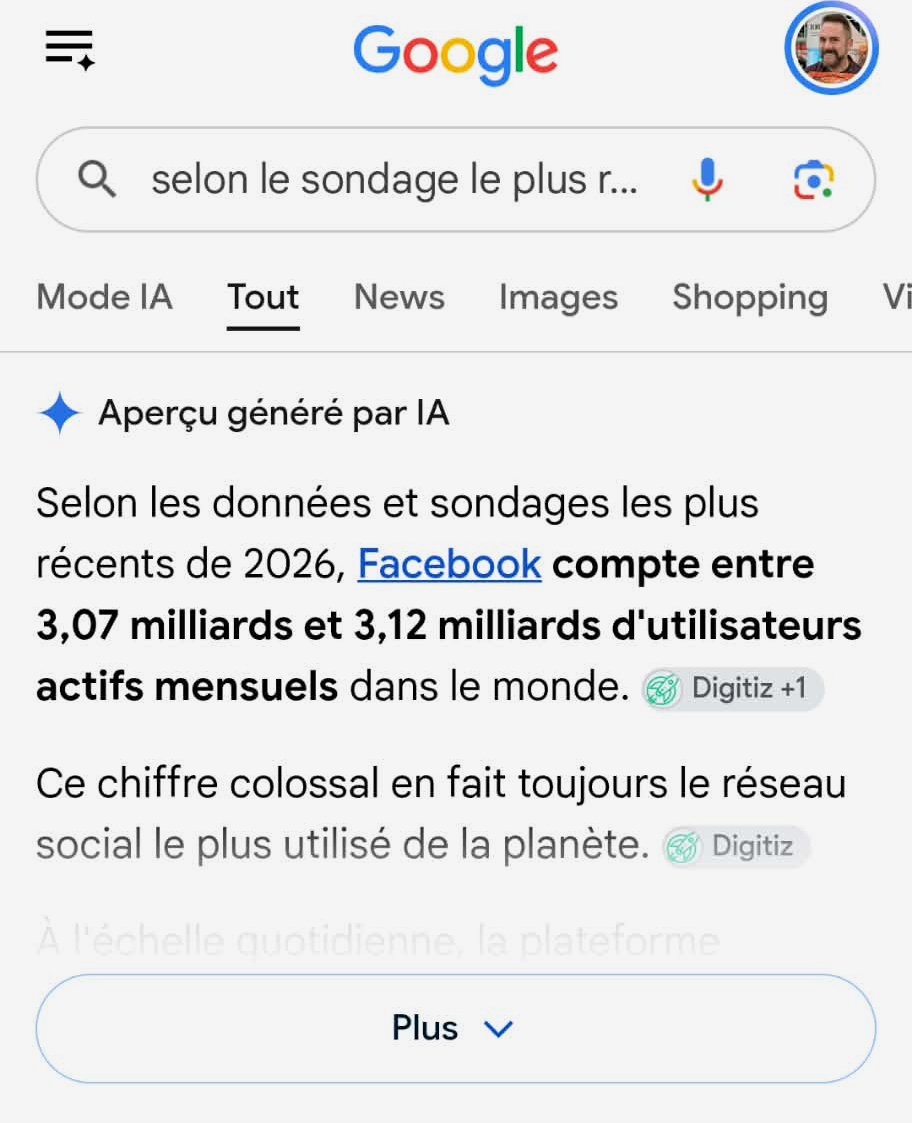Open the hamburger menu with sparkle icon
912x1123 pixels.
[69, 50]
